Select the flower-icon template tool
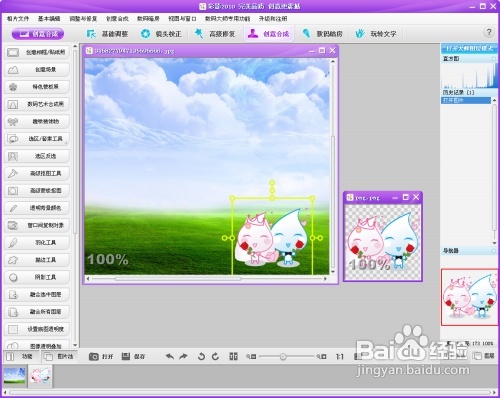 pyautogui.click(x=37, y=87)
